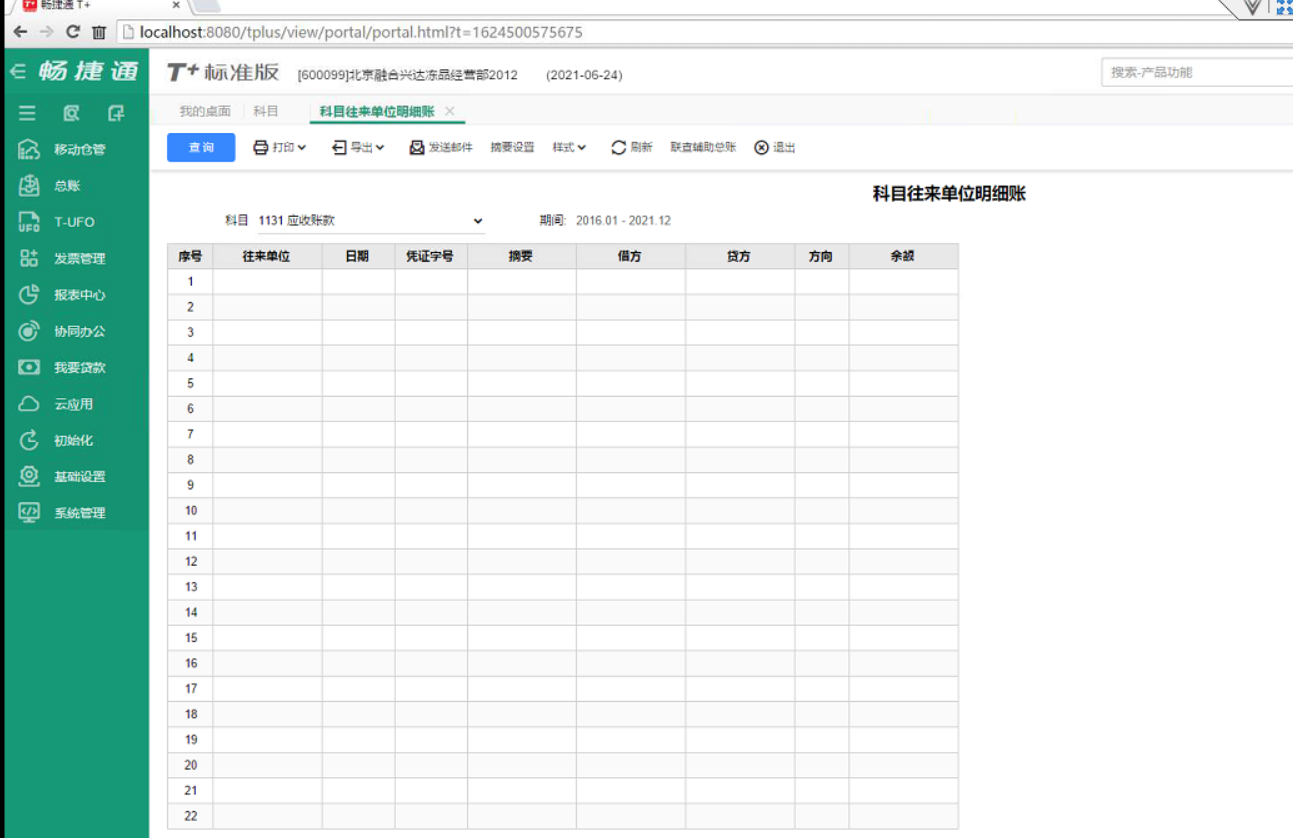Open the hamburger menu icon in sidebar
Screen dimensions: 1293x838
[27, 113]
